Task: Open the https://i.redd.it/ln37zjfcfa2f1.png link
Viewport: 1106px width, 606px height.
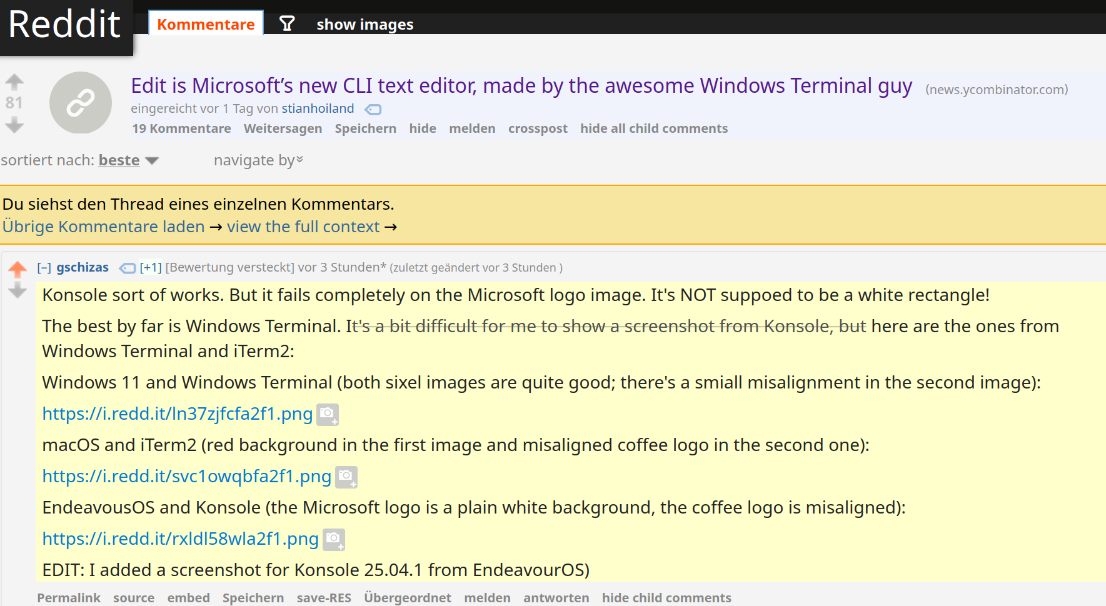Action: pyautogui.click(x=177, y=414)
